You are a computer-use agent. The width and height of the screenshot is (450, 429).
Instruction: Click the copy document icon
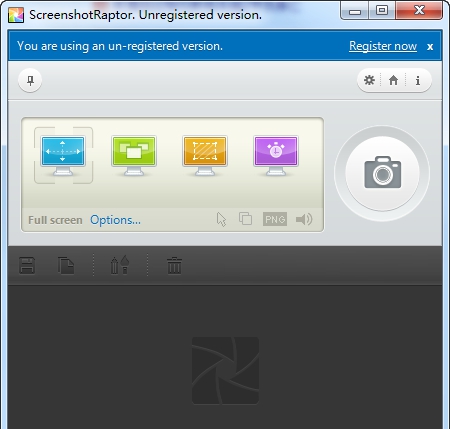click(66, 265)
